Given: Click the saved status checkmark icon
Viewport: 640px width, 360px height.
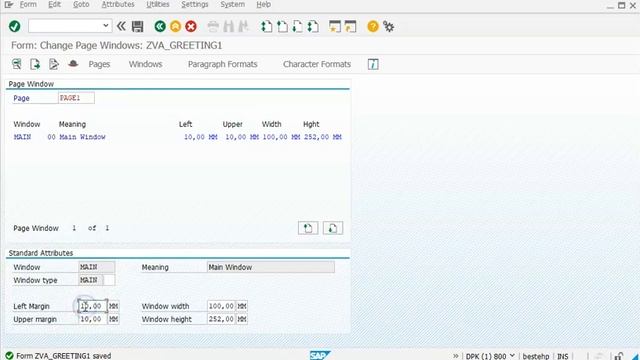Looking at the screenshot, I should (x=9, y=356).
